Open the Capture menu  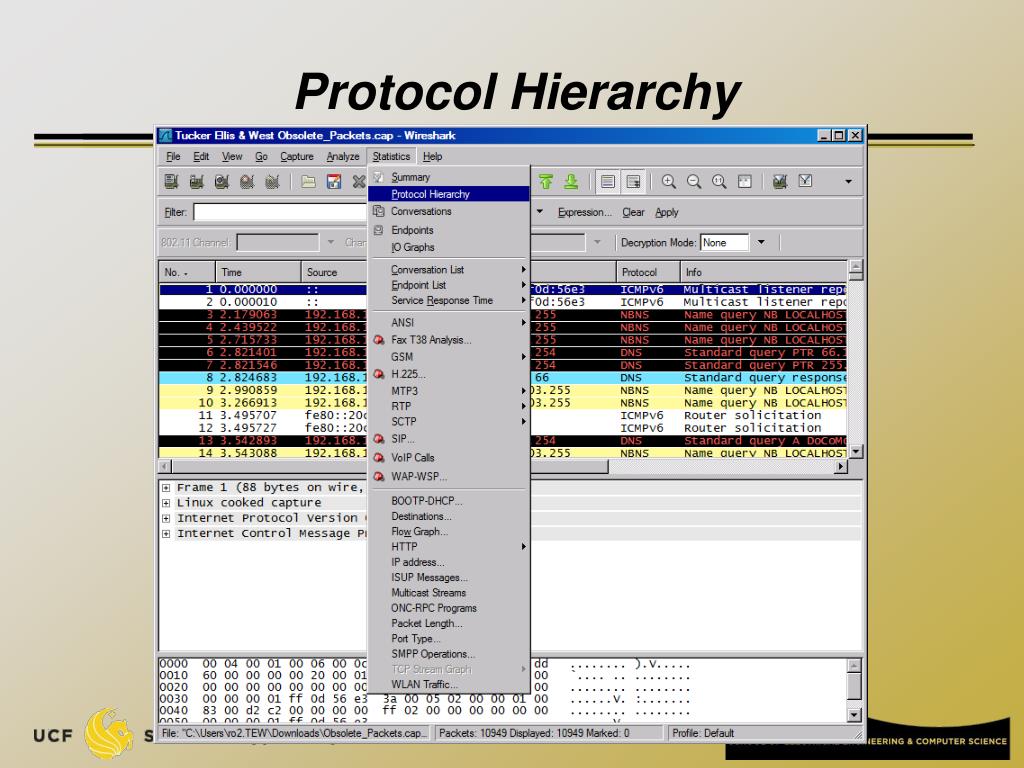pyautogui.click(x=296, y=157)
